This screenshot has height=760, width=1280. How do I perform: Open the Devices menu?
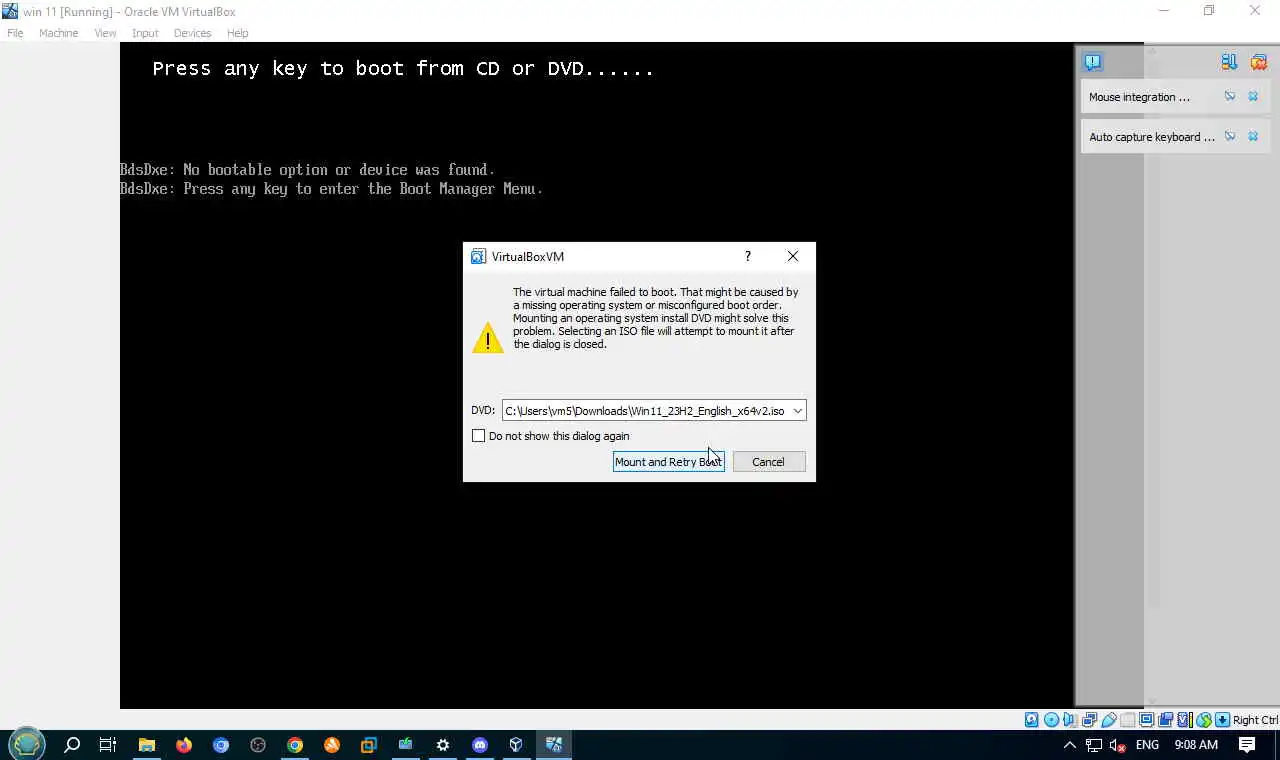click(x=192, y=33)
